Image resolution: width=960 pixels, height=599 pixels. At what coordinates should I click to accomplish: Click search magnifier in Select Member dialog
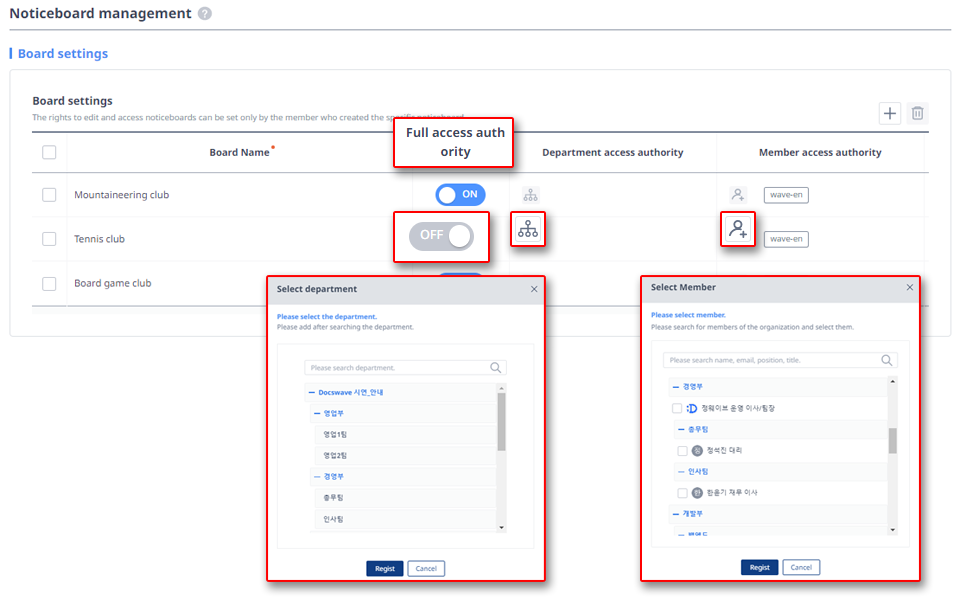pos(886,360)
